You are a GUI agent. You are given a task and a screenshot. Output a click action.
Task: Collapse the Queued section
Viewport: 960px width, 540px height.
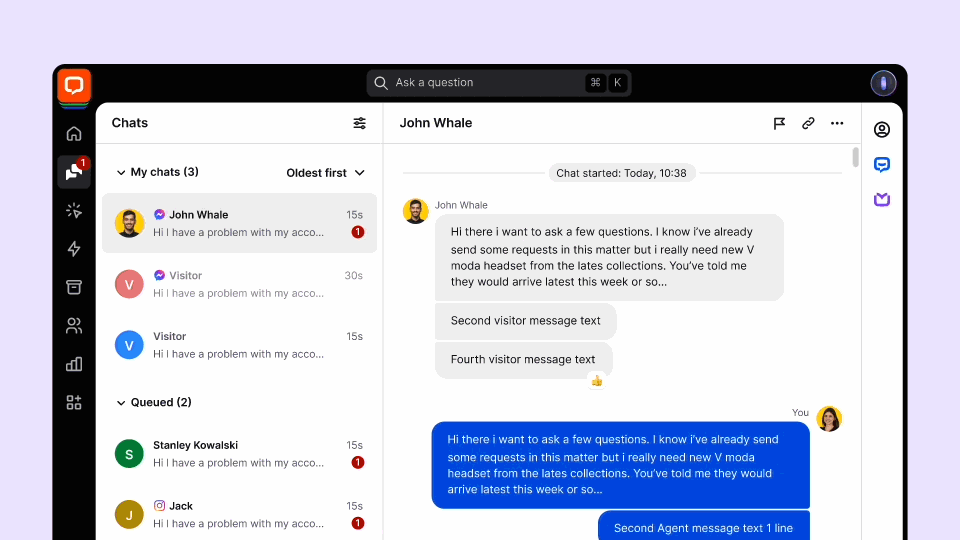tap(122, 402)
